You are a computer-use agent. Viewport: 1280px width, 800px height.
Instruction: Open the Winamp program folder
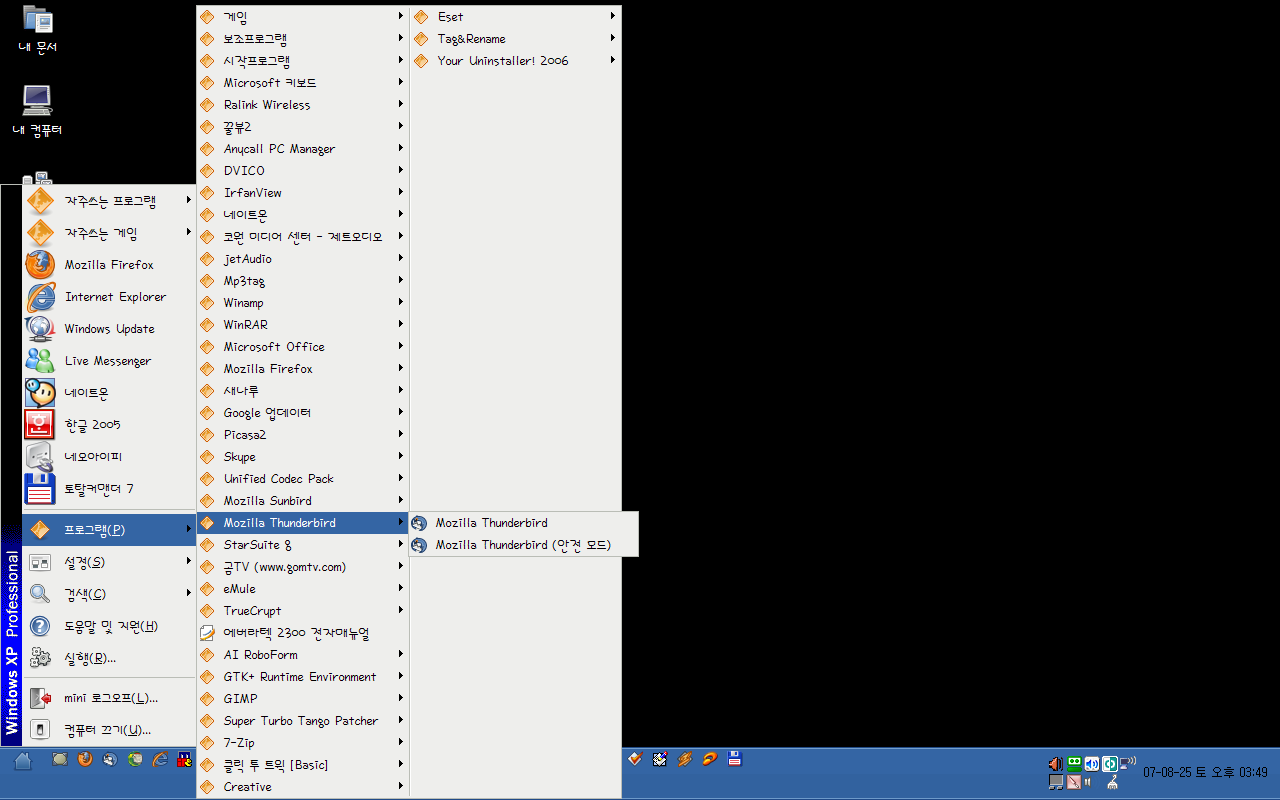[303, 303]
